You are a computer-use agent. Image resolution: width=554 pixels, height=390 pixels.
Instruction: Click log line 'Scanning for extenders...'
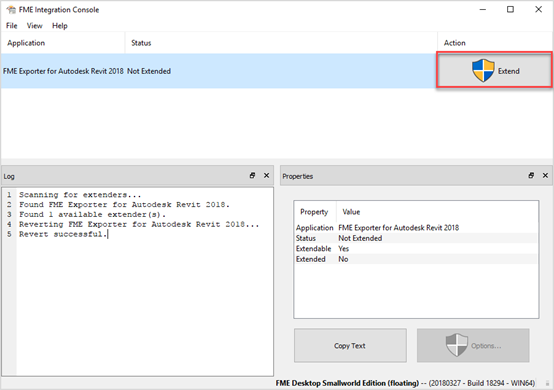[80, 195]
